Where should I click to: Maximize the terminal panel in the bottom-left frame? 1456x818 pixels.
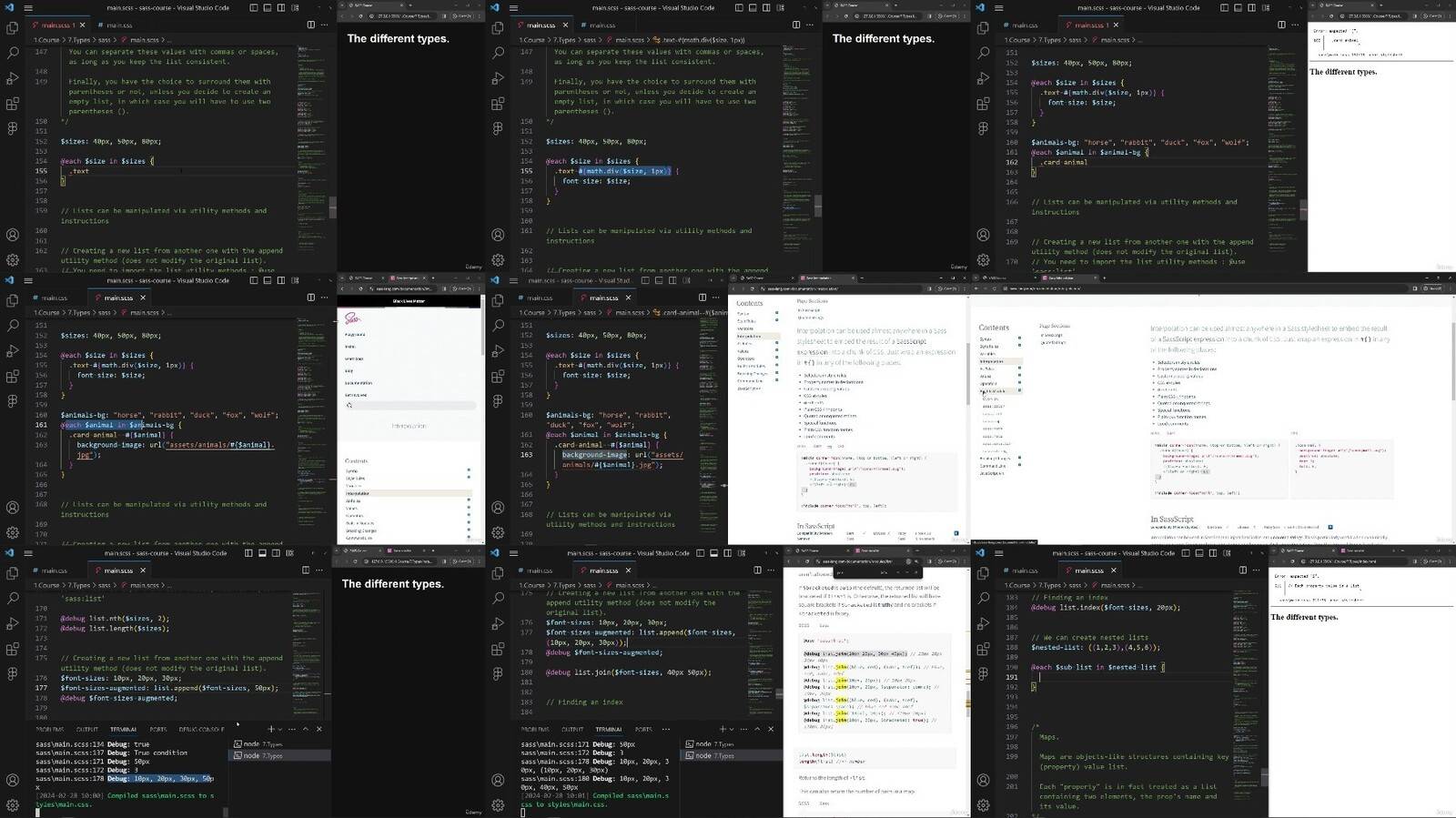coord(306,729)
